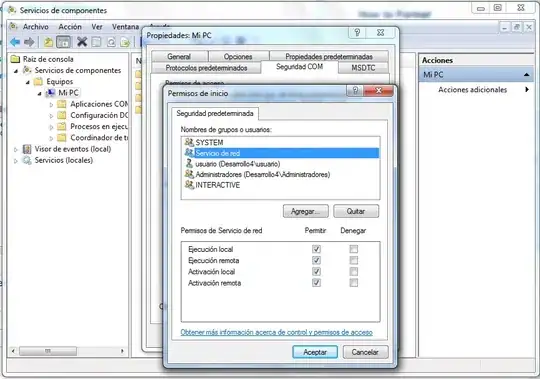The height and width of the screenshot is (379, 540).
Task: Expand the Coordinador de transacciones node
Action: coord(51,138)
